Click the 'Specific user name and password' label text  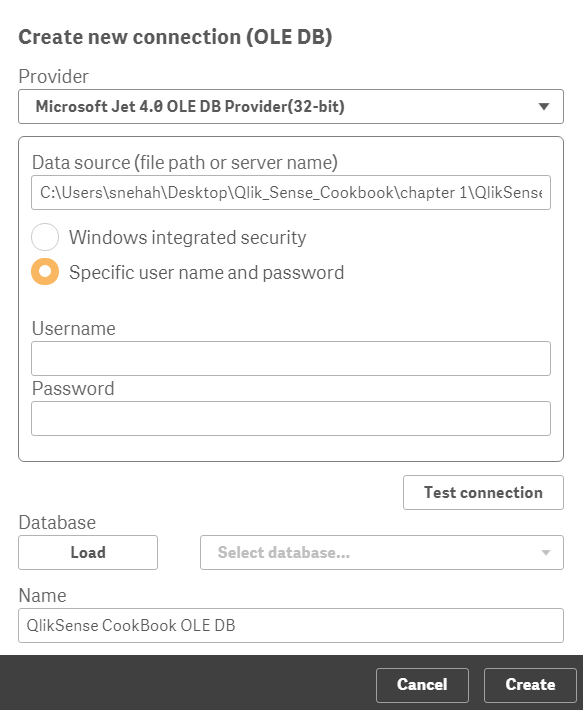(x=206, y=273)
